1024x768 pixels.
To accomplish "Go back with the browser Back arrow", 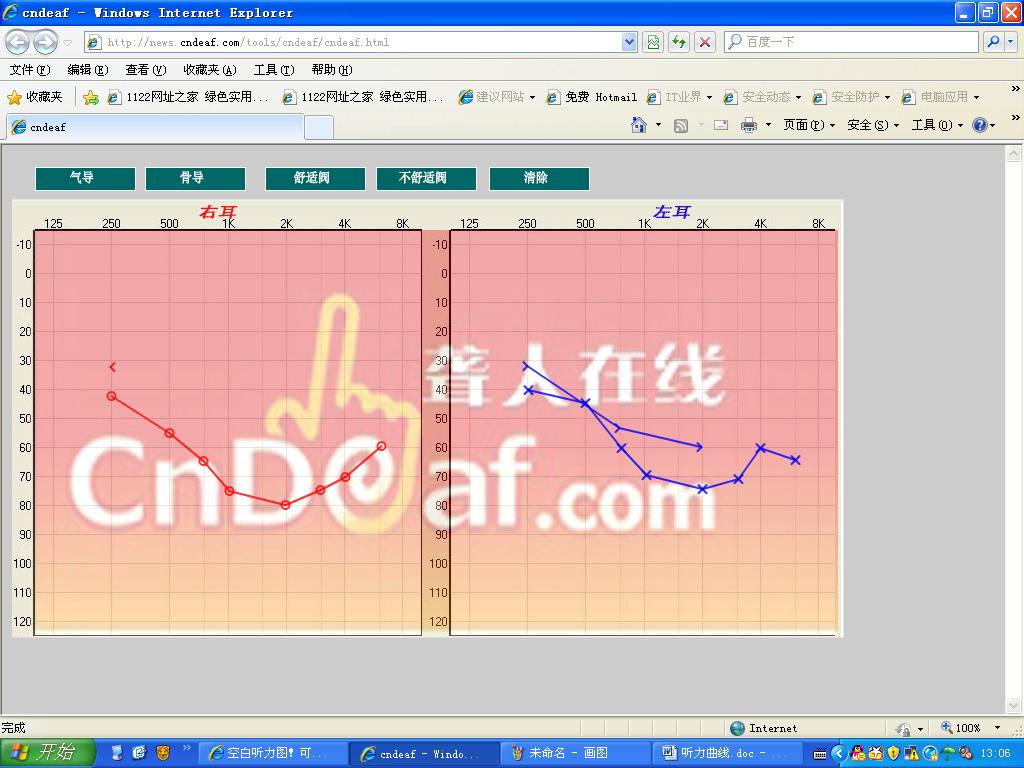I will coord(18,42).
